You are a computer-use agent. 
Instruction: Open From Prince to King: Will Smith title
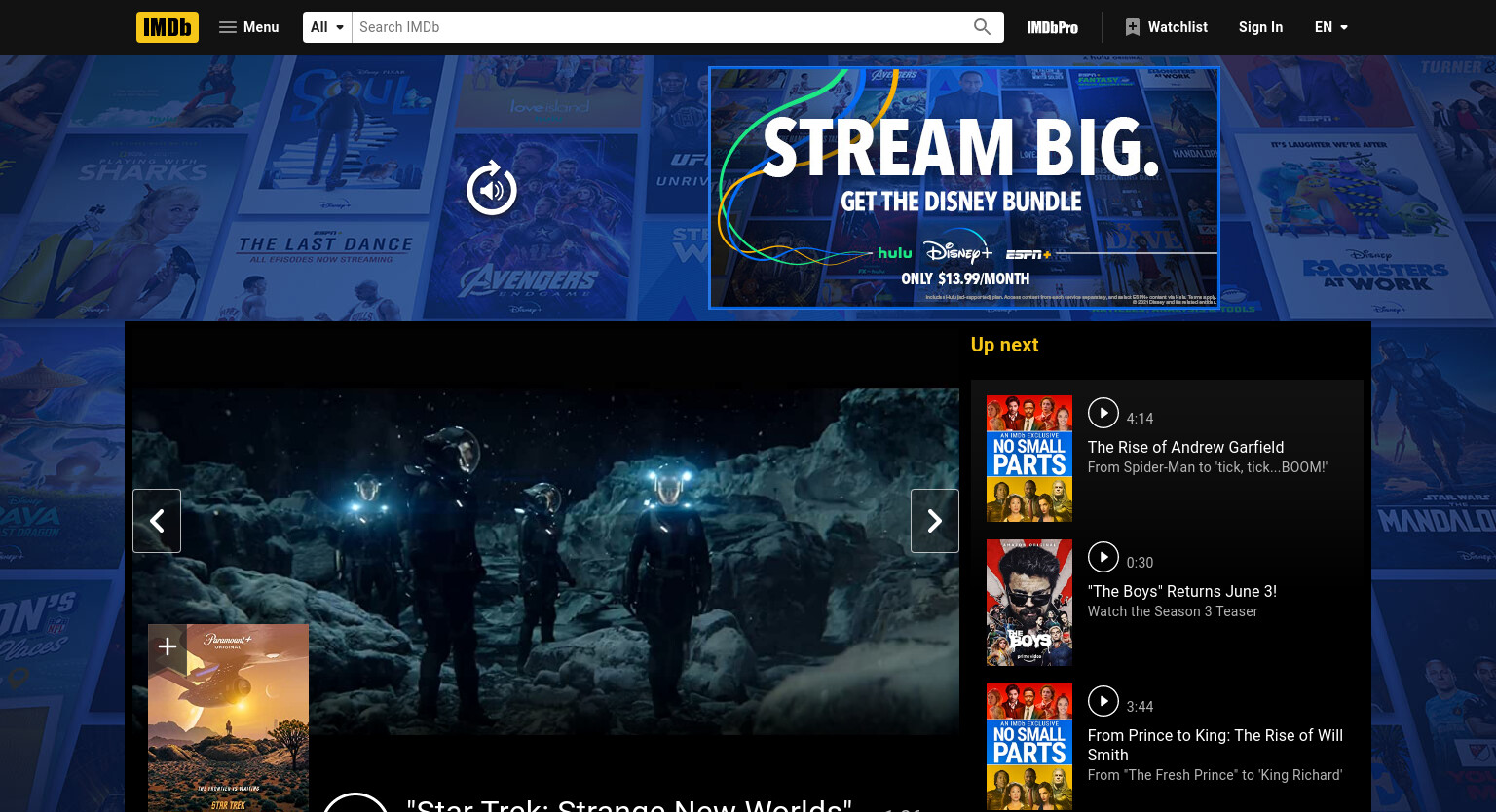click(x=1215, y=745)
